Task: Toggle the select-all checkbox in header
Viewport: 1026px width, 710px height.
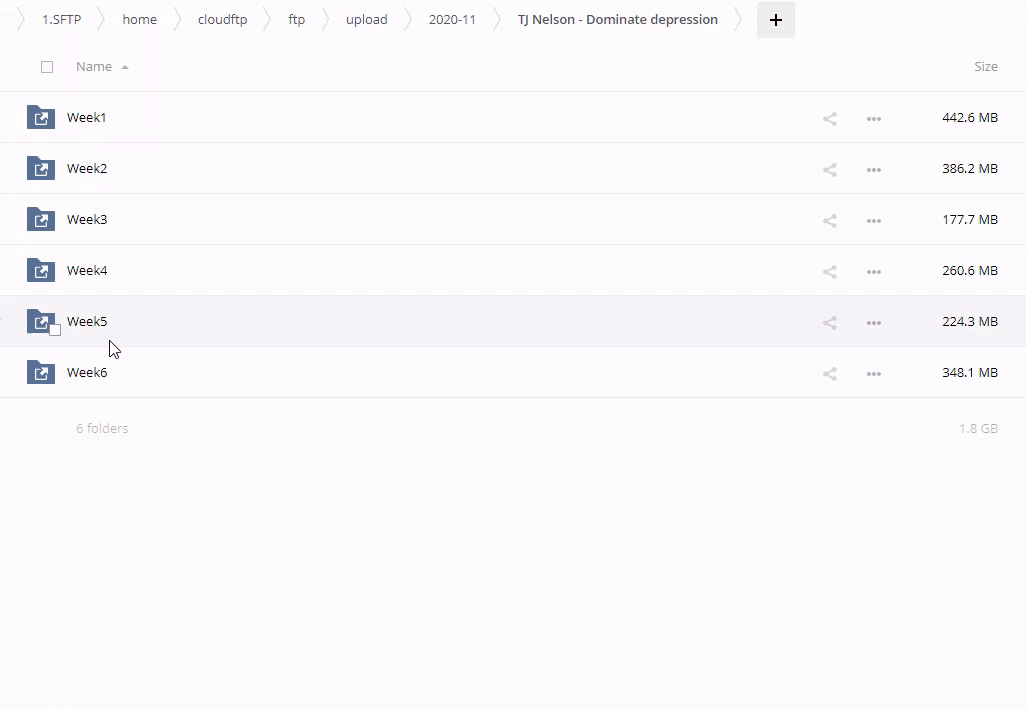Action: click(x=47, y=67)
